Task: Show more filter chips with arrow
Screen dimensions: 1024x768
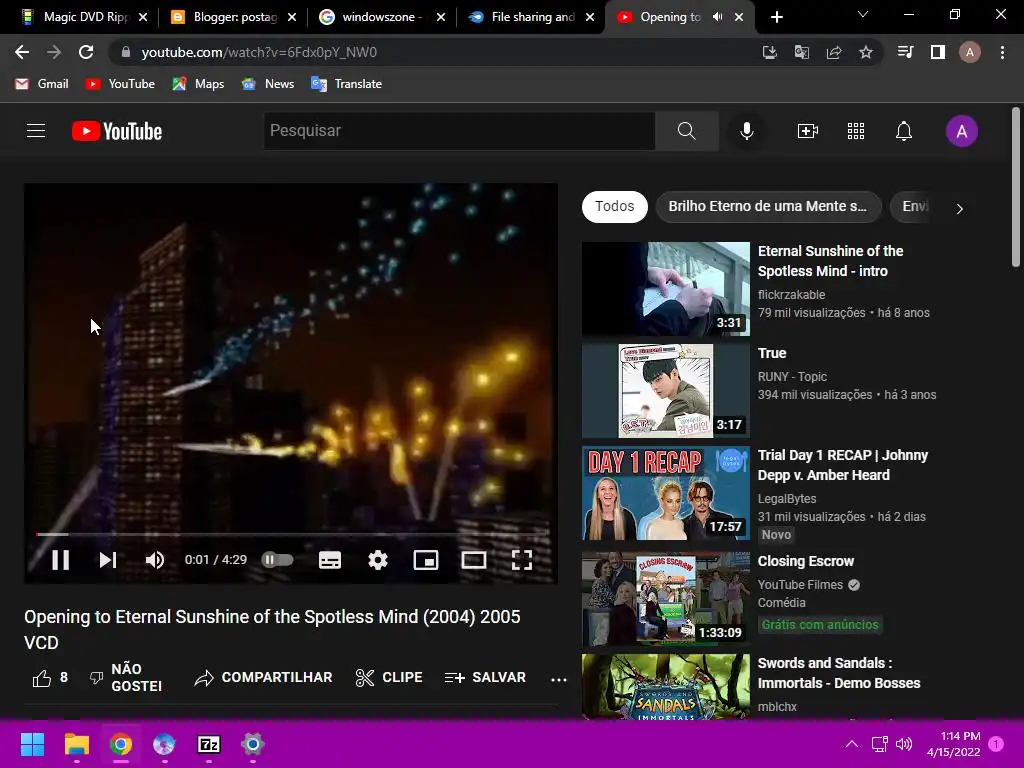Action: pyautogui.click(x=959, y=209)
